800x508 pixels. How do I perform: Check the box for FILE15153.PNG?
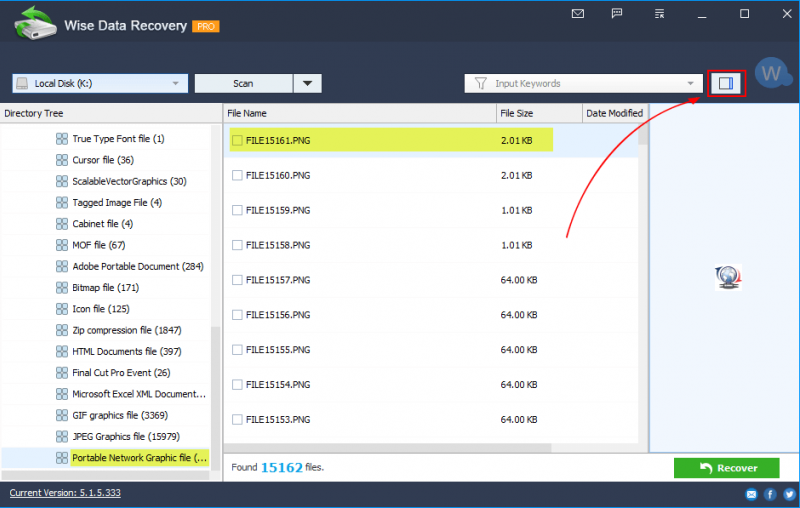point(237,419)
